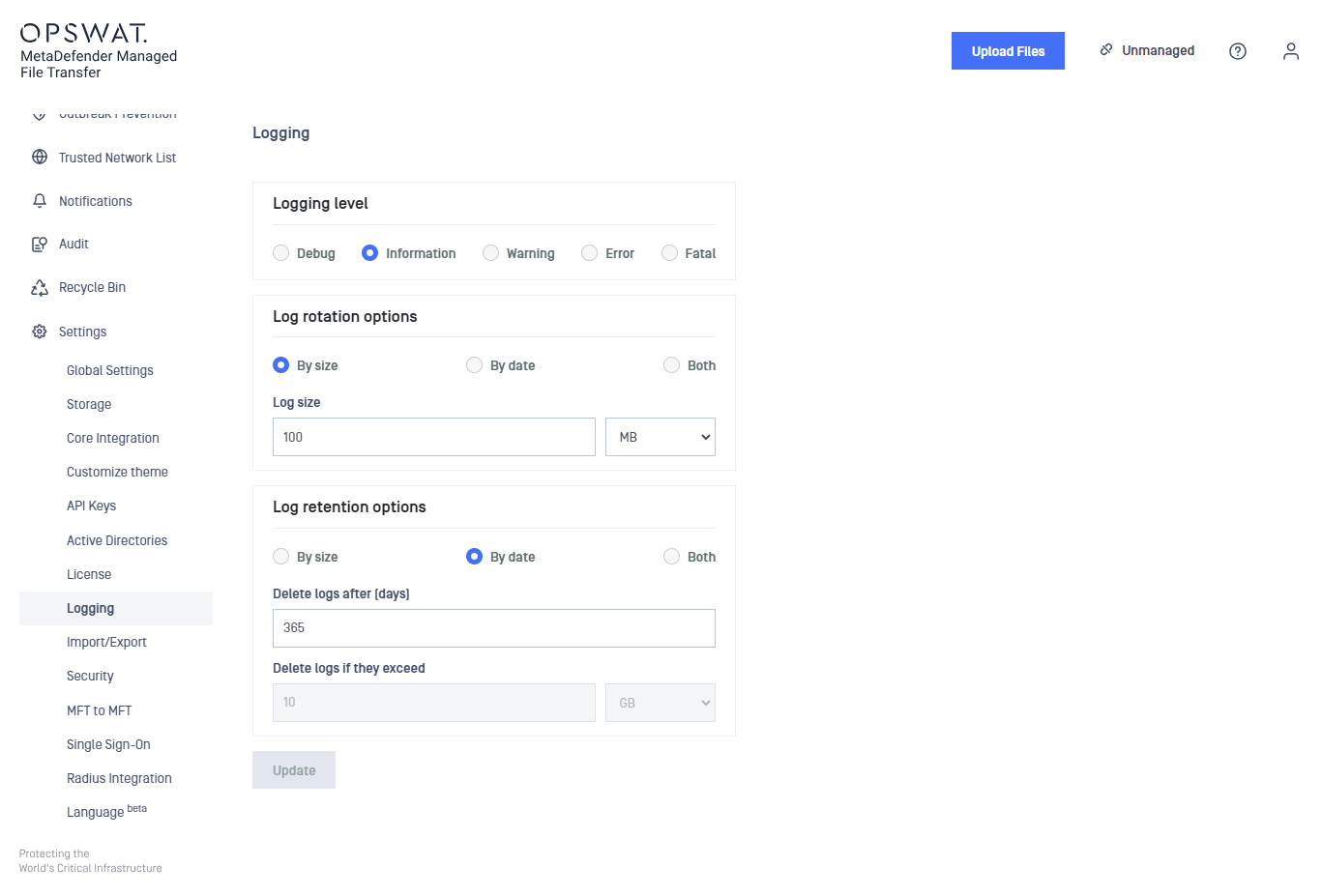Click the Notifications bell icon

click(x=40, y=200)
